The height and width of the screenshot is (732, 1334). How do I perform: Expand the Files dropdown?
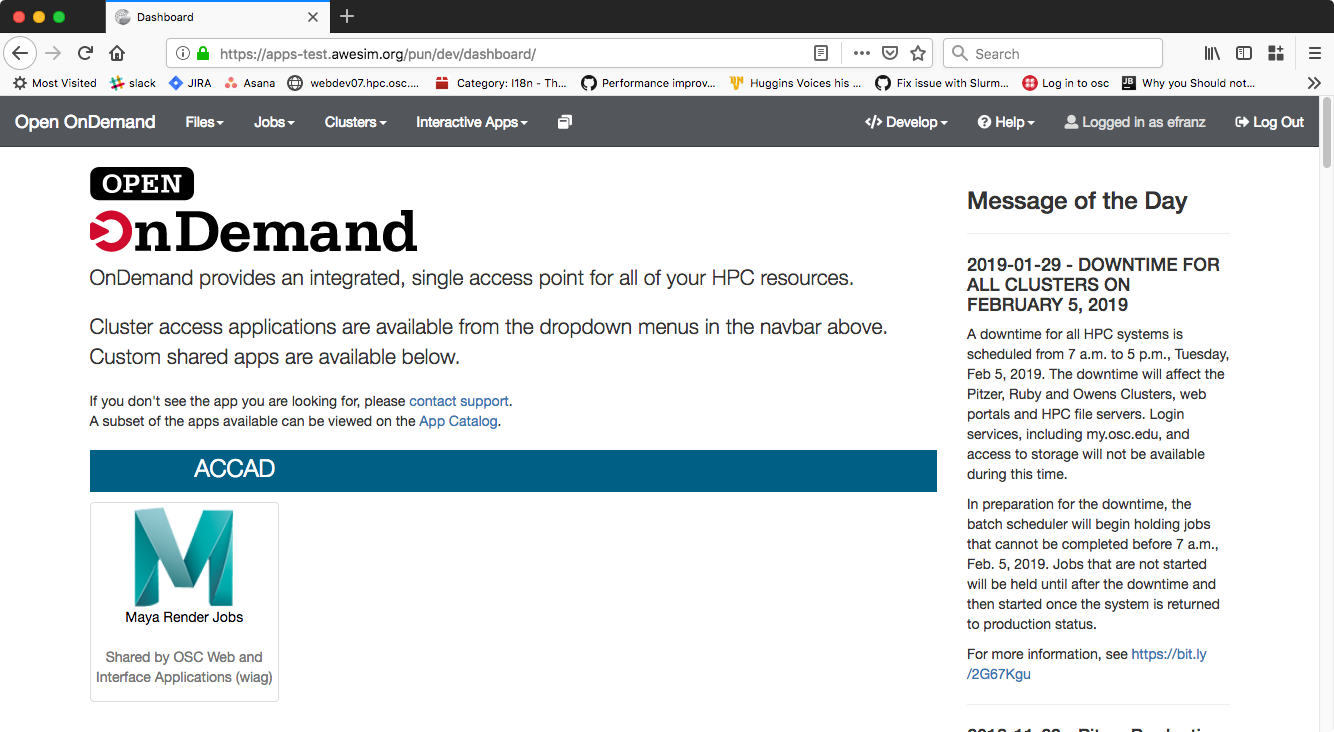204,121
